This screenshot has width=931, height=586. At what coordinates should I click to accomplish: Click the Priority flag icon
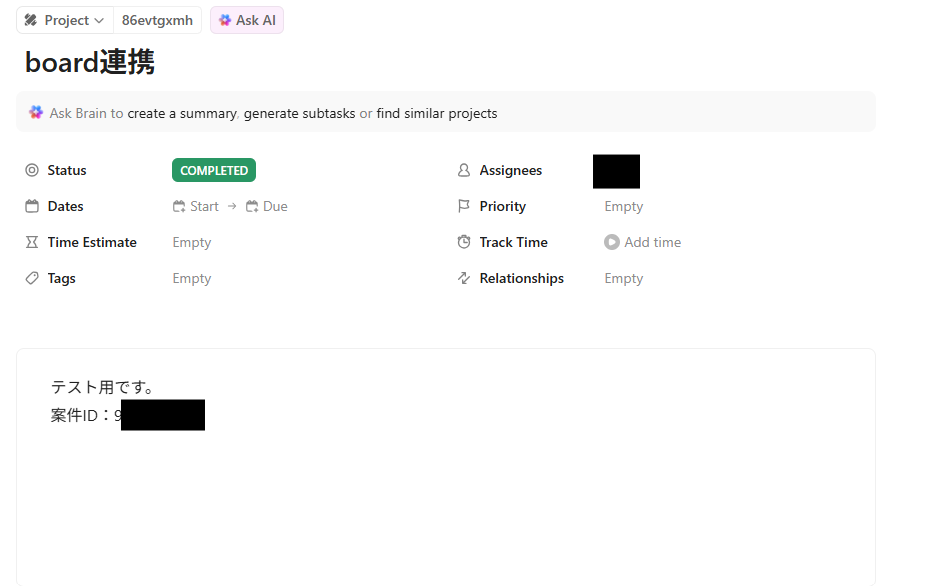pyautogui.click(x=464, y=206)
